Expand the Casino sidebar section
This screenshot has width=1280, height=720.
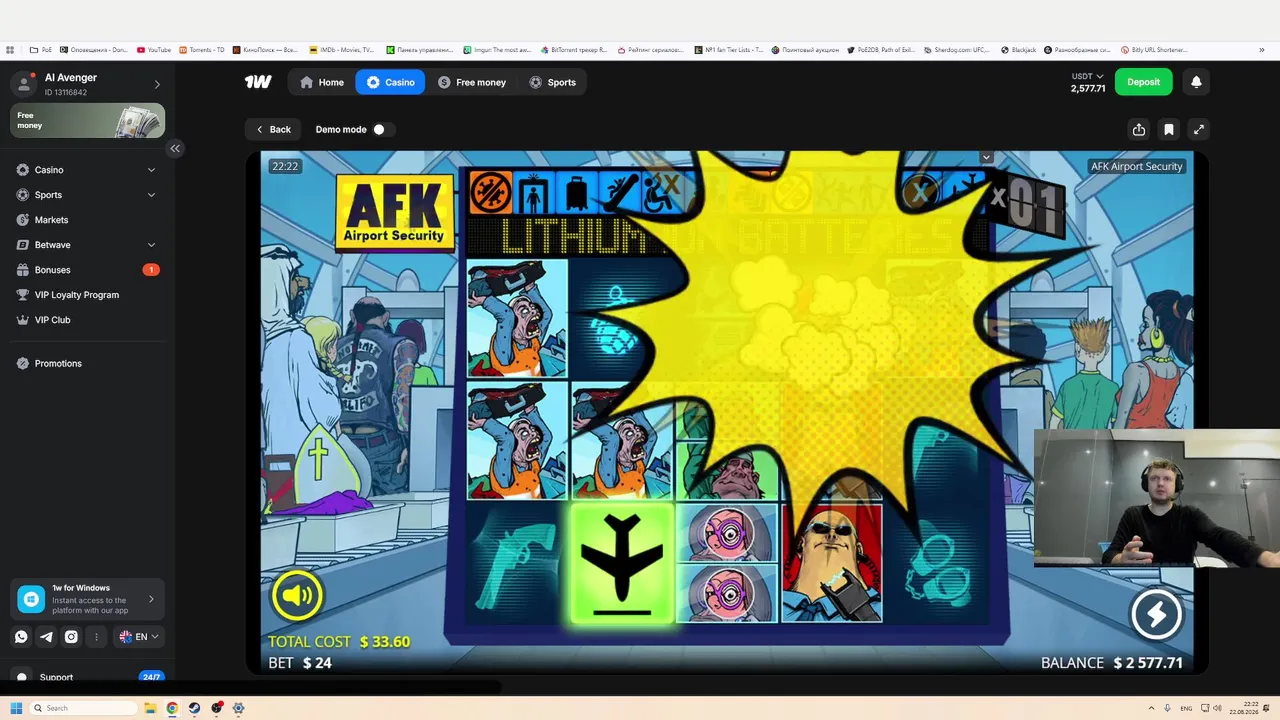[151, 170]
